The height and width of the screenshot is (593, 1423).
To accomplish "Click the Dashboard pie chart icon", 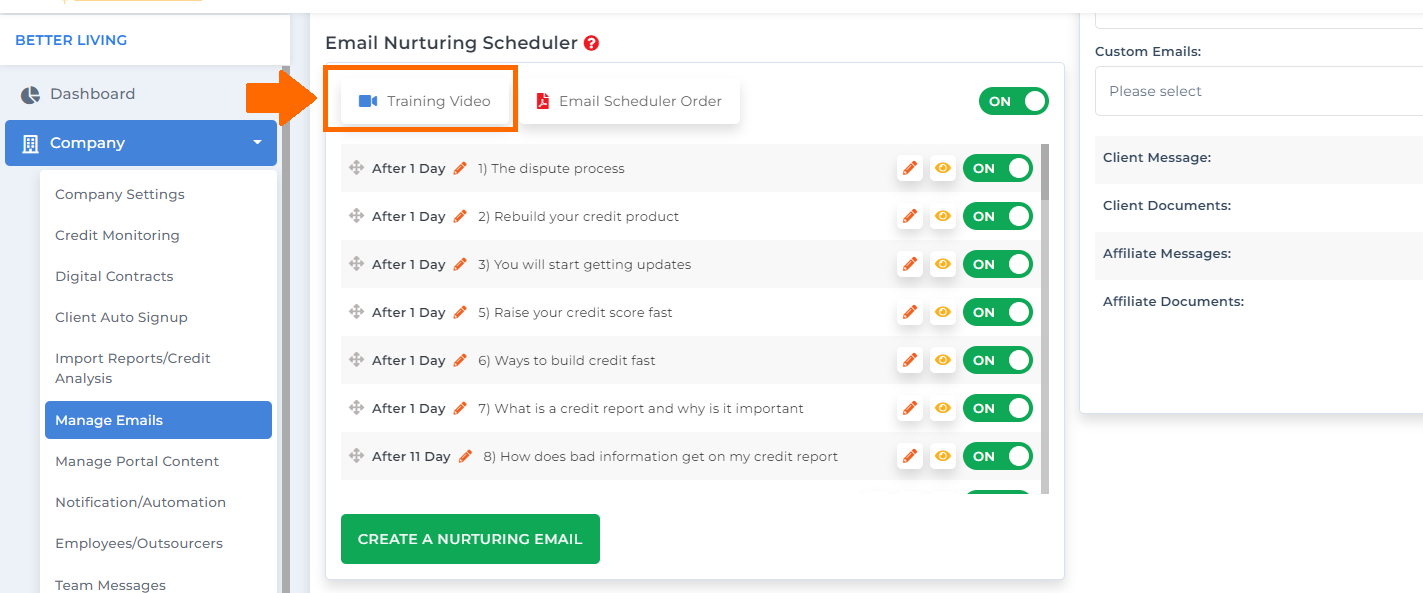I will point(30,94).
